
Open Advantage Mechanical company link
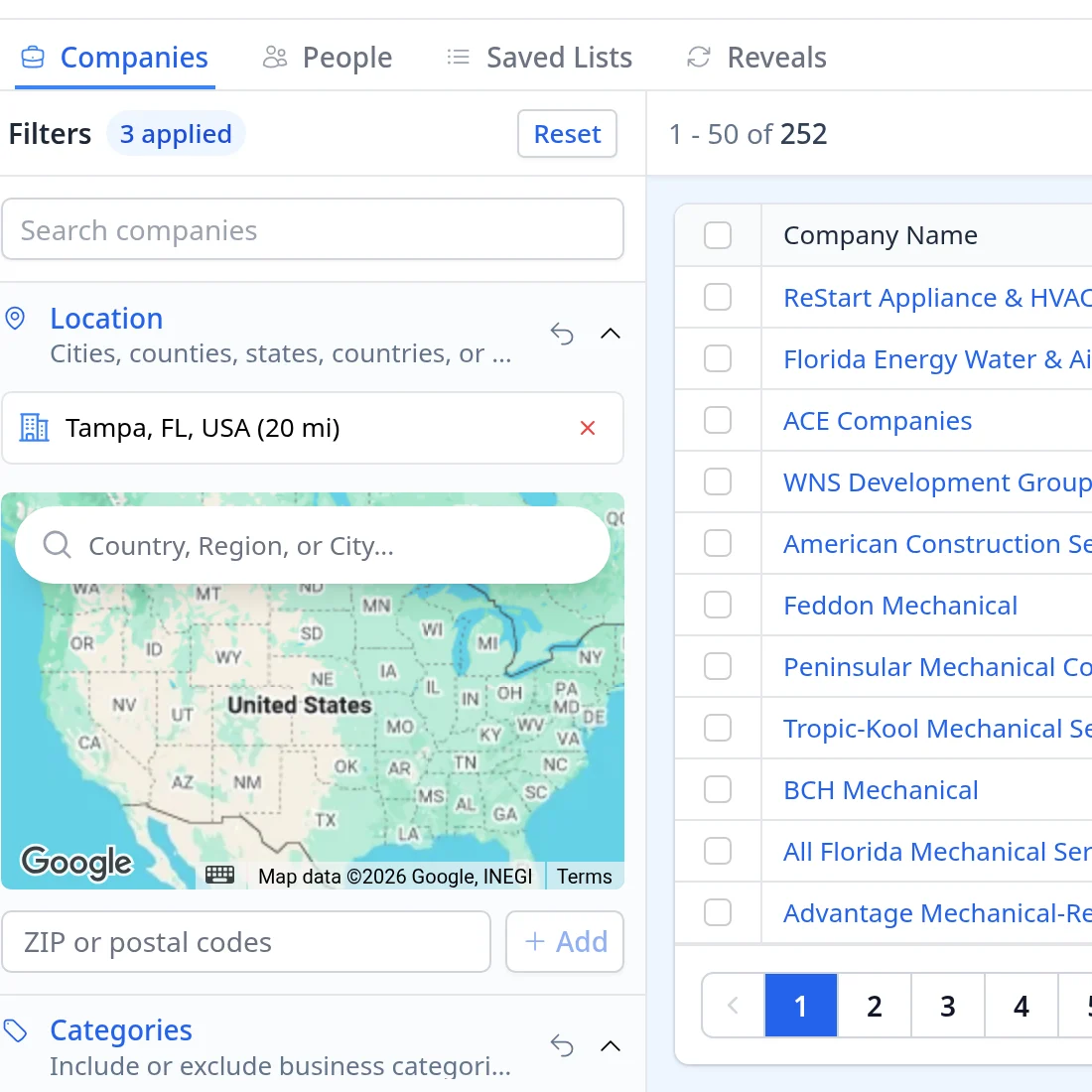click(x=937, y=913)
